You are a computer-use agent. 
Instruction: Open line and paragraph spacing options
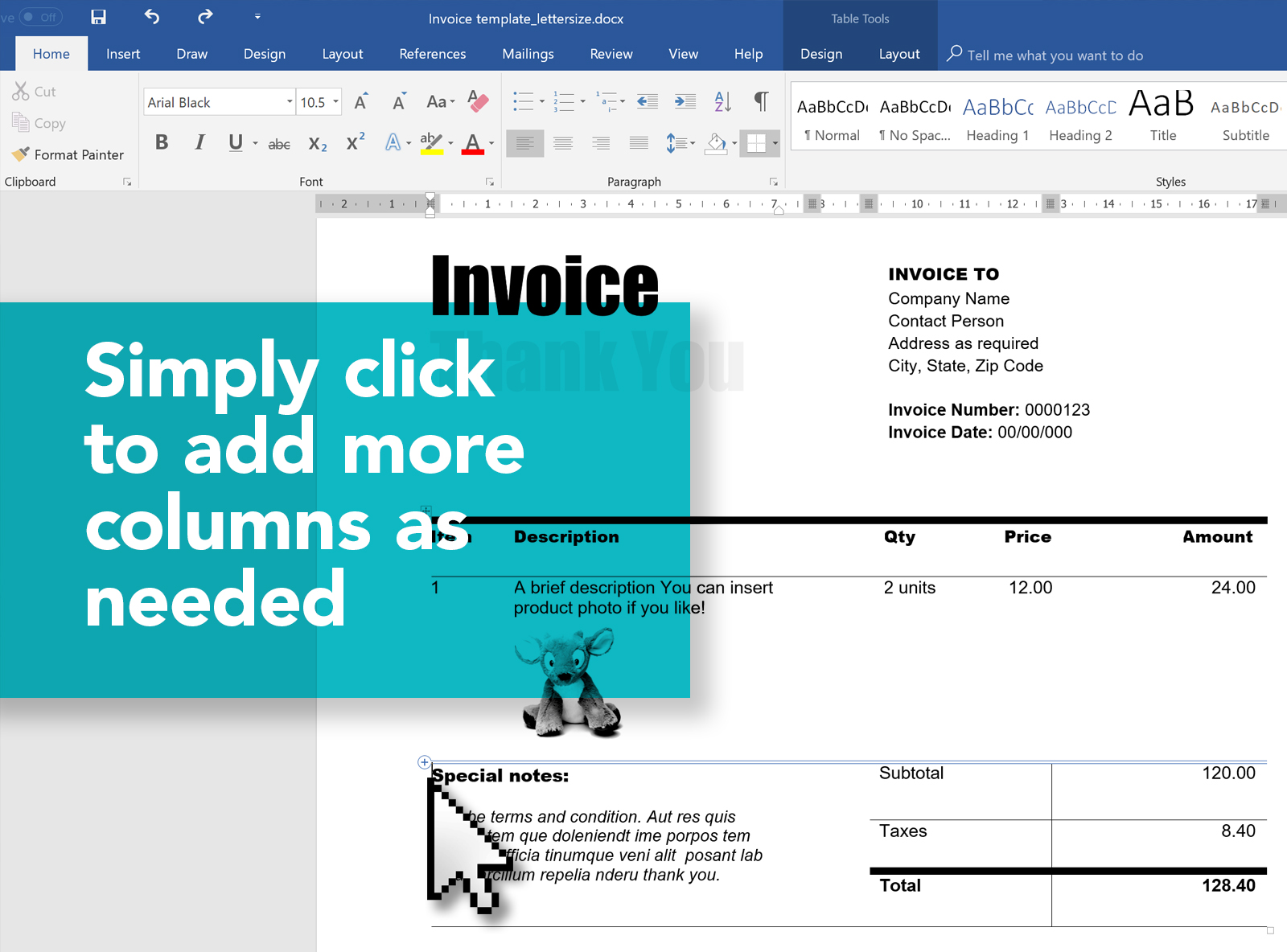pyautogui.click(x=680, y=143)
